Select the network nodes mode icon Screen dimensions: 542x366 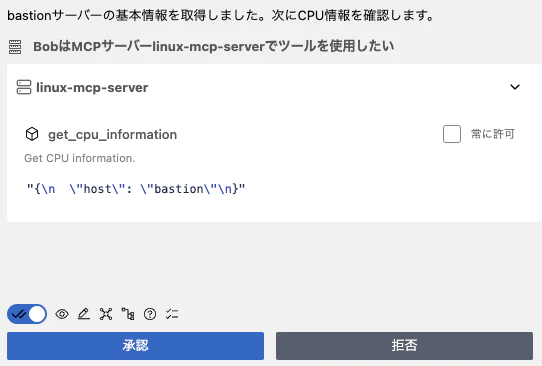(106, 314)
